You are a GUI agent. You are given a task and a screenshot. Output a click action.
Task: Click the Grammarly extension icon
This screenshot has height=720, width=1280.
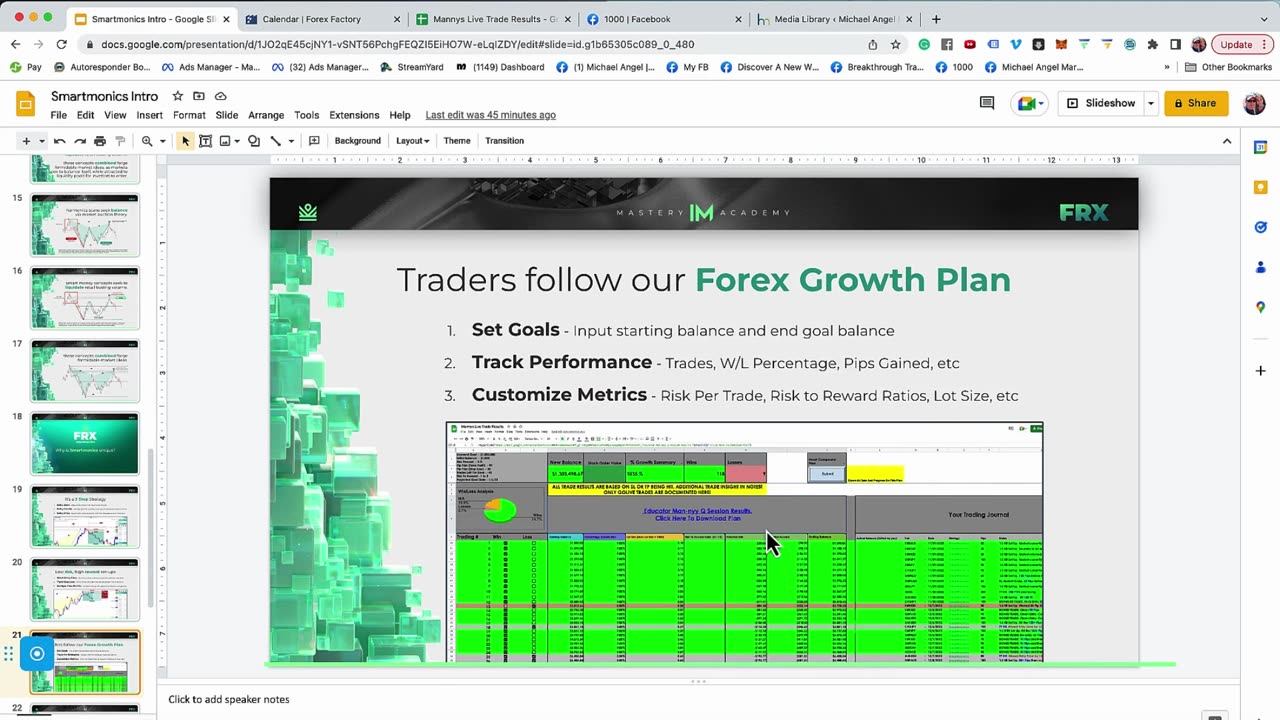coord(923,44)
